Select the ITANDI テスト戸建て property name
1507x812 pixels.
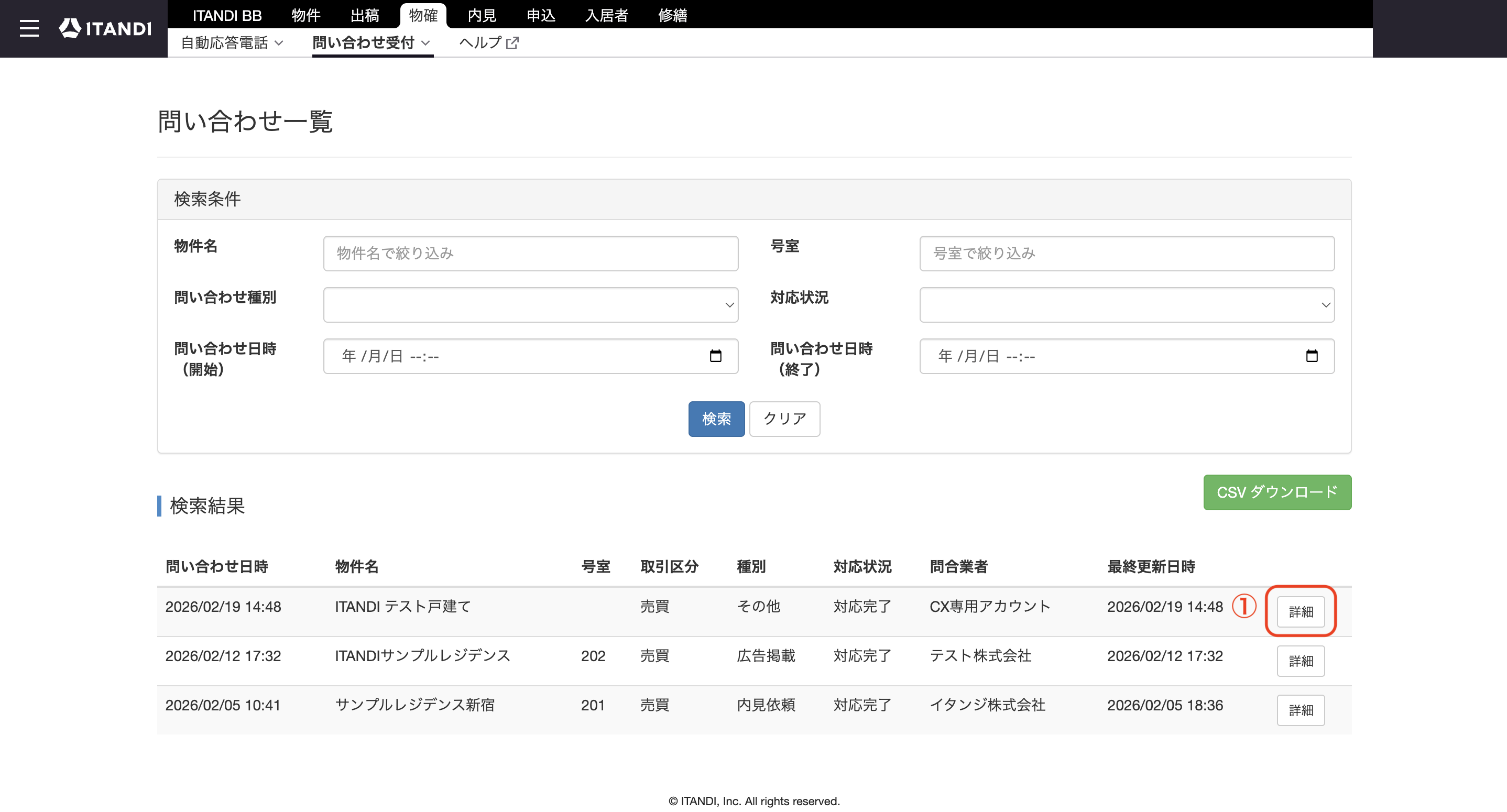402,607
